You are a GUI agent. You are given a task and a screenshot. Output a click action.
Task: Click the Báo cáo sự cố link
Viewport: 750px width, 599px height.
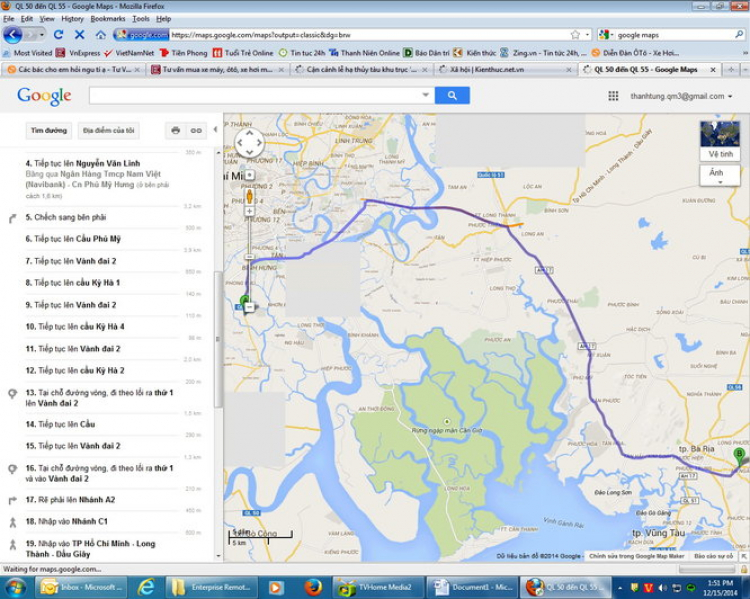(713, 556)
